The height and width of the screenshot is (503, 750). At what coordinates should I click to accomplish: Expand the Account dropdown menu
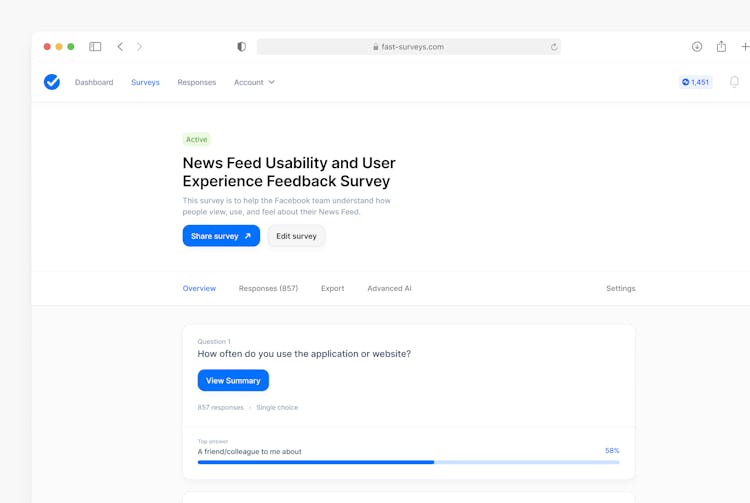(254, 82)
